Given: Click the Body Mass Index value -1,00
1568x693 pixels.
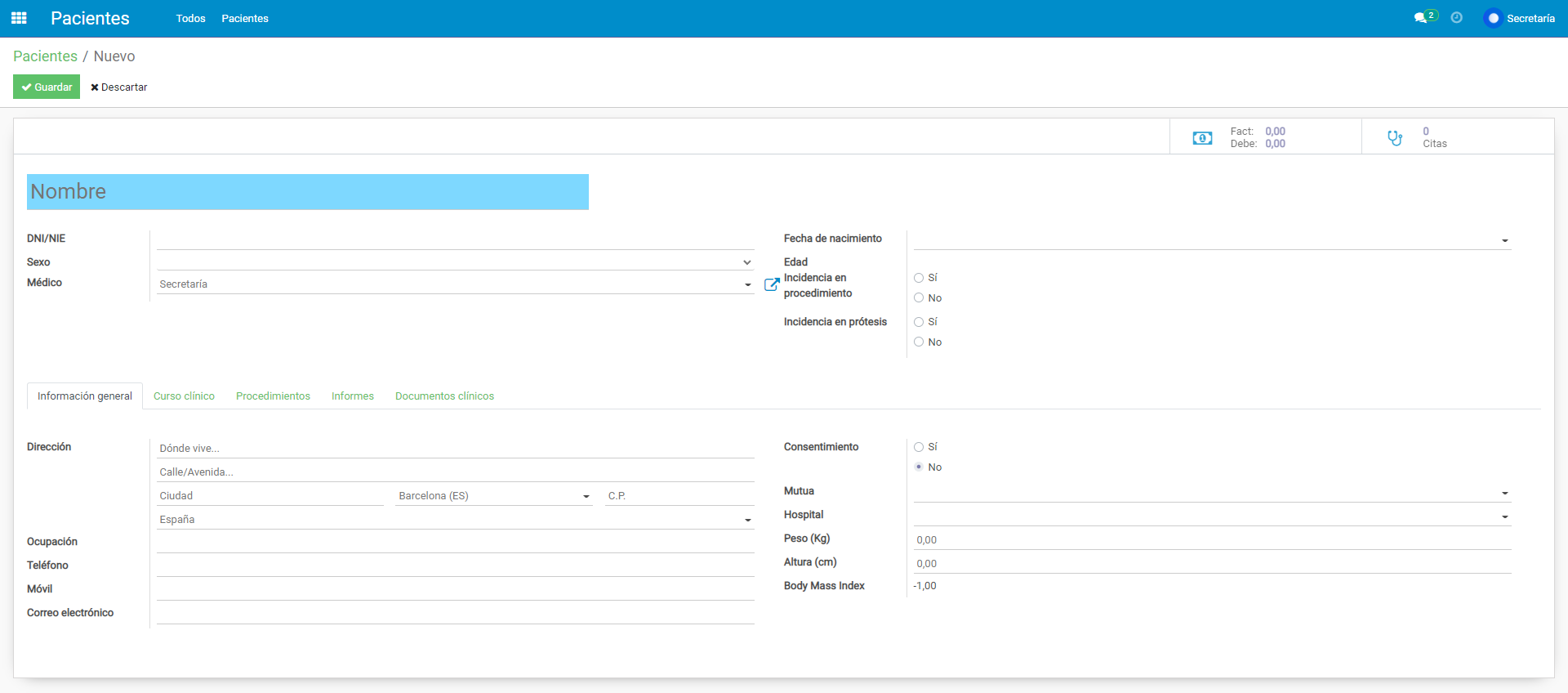Looking at the screenshot, I should pos(924,586).
